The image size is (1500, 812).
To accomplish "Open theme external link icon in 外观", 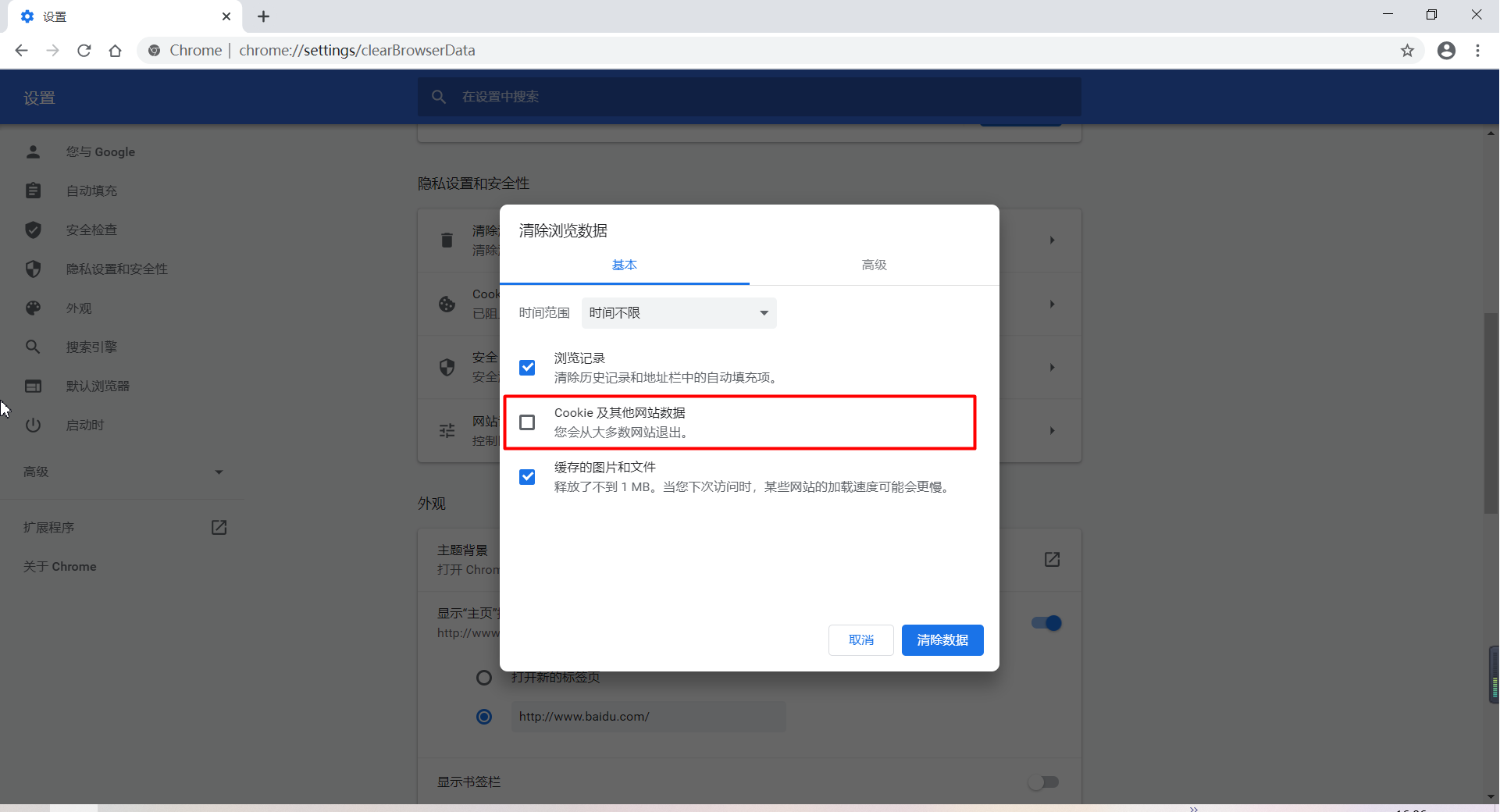I will pyautogui.click(x=1052, y=560).
